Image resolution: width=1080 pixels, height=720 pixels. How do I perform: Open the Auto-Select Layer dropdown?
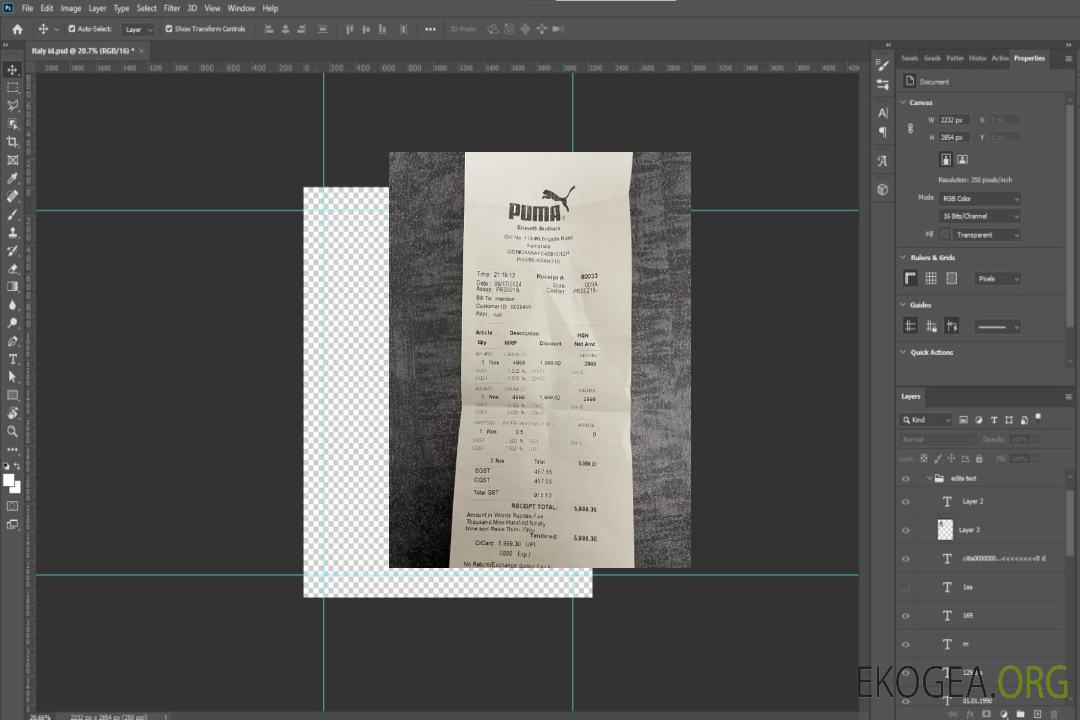(138, 29)
